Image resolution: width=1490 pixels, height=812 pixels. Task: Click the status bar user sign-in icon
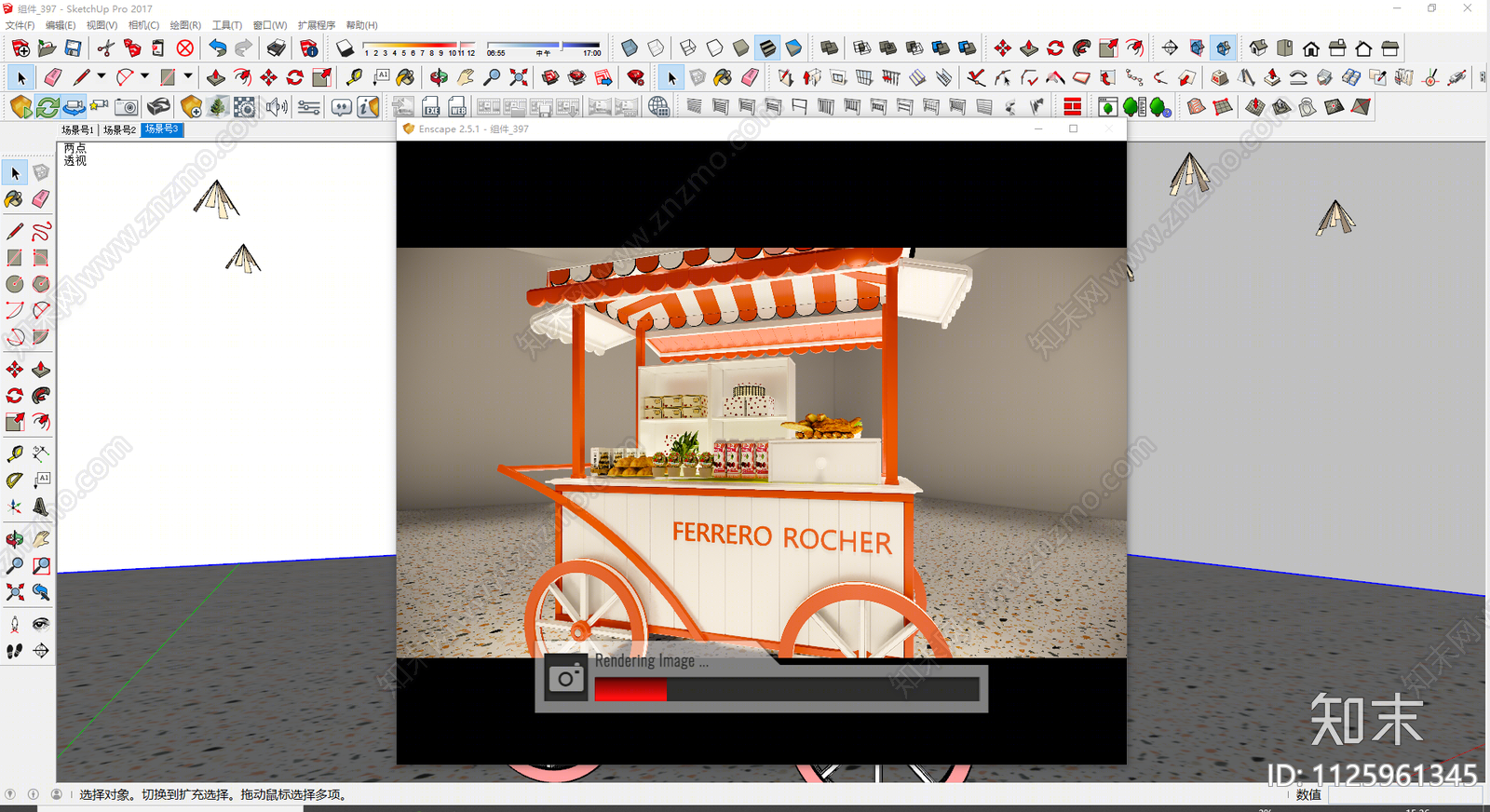point(56,794)
